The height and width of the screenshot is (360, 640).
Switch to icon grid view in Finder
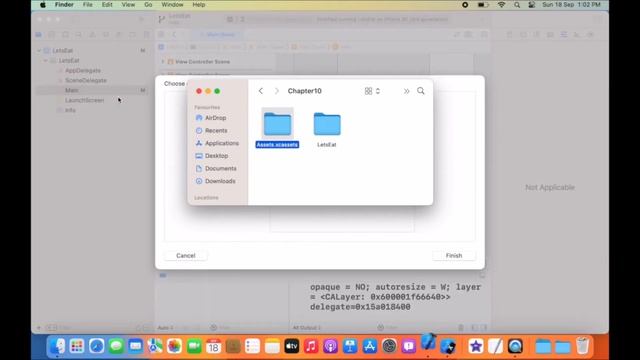(x=369, y=91)
